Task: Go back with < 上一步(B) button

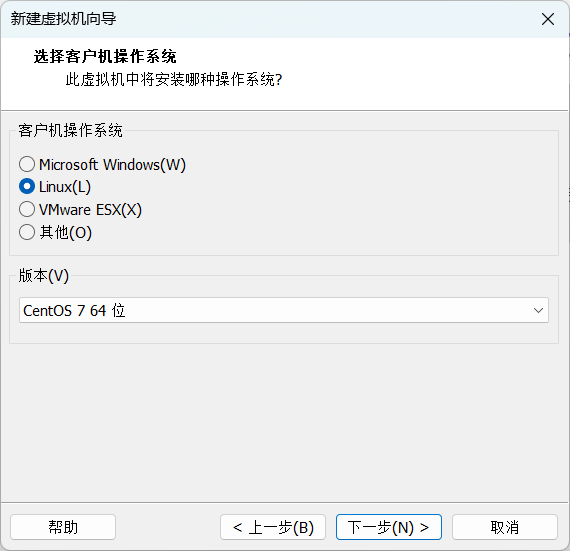Action: coord(273,527)
